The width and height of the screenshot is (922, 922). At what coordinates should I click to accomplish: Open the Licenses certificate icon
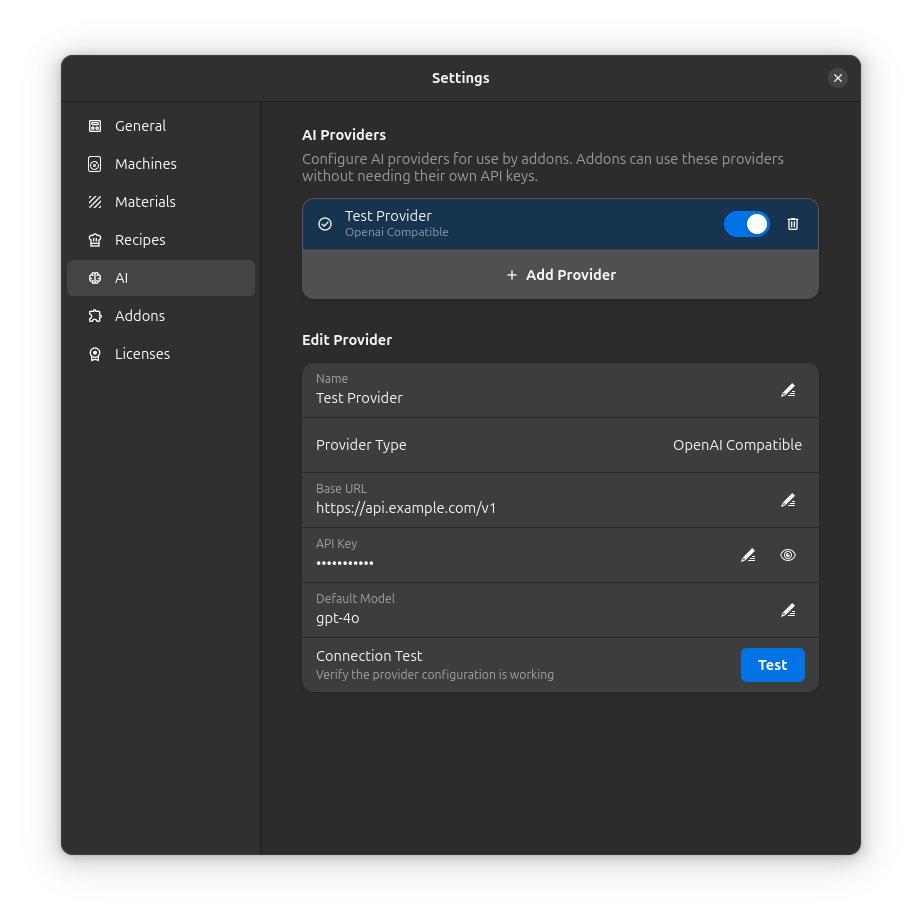pyautogui.click(x=95, y=354)
